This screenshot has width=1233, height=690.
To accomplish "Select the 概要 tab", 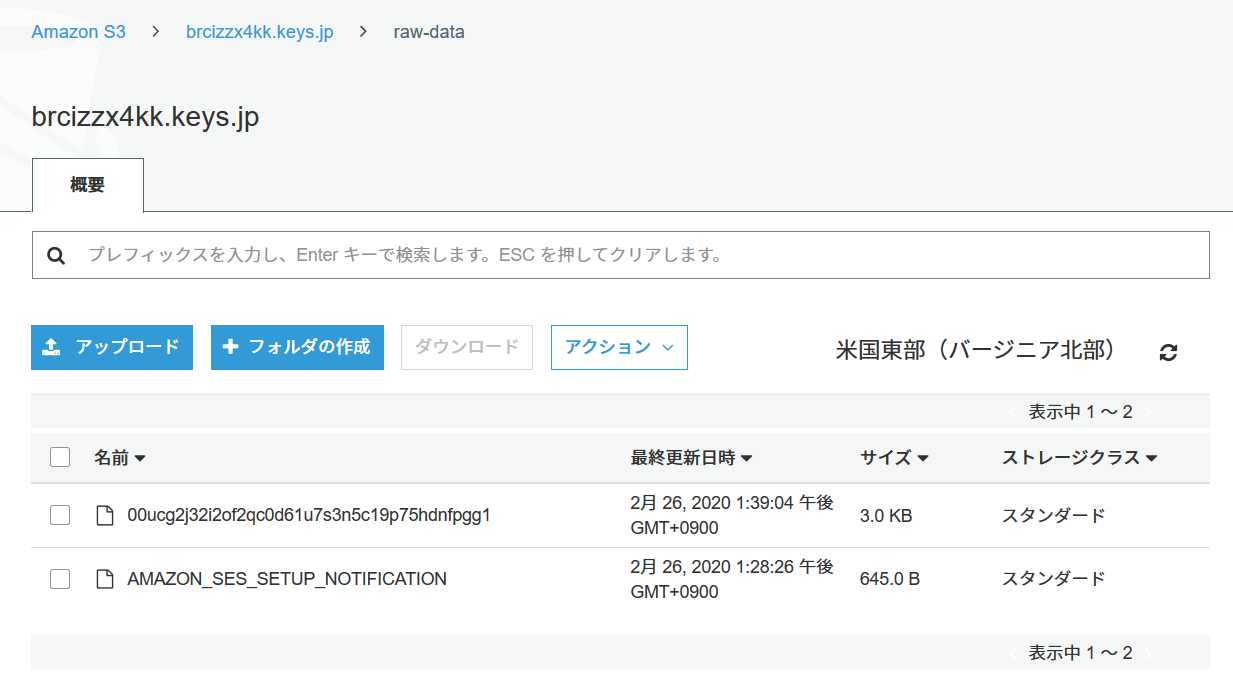I will pyautogui.click(x=88, y=185).
